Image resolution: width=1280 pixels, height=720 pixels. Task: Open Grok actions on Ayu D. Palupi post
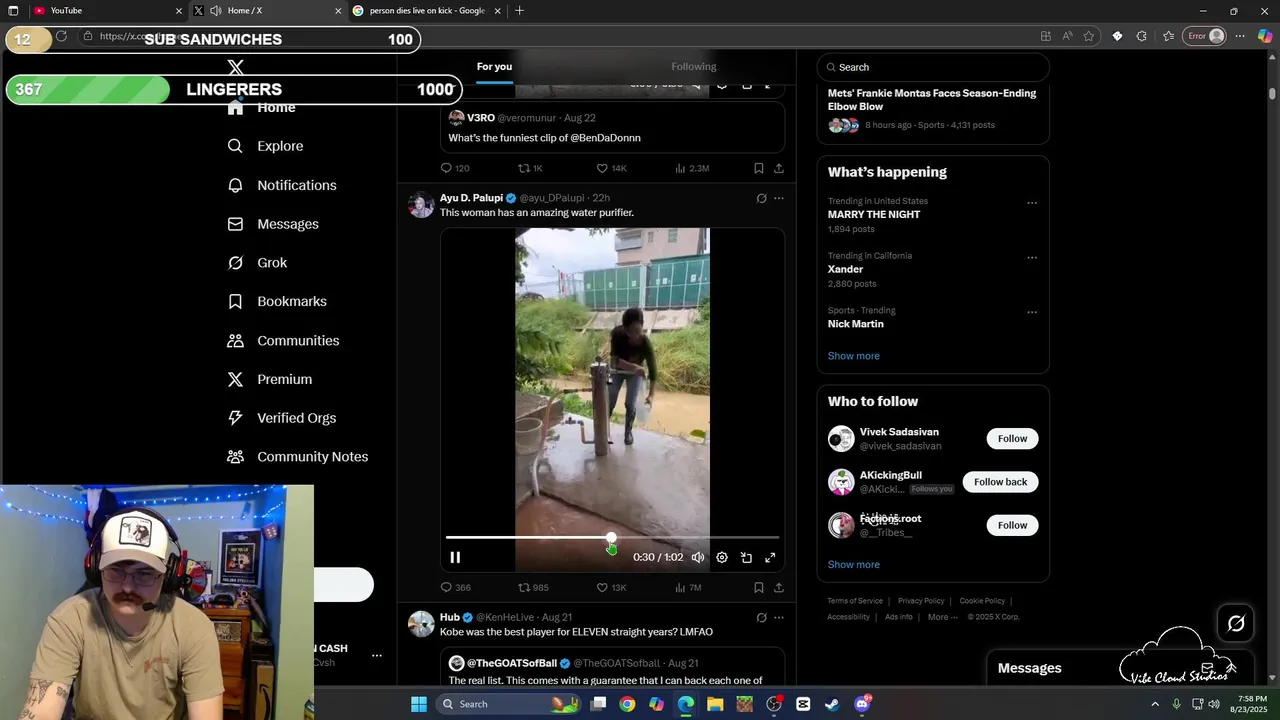point(761,198)
